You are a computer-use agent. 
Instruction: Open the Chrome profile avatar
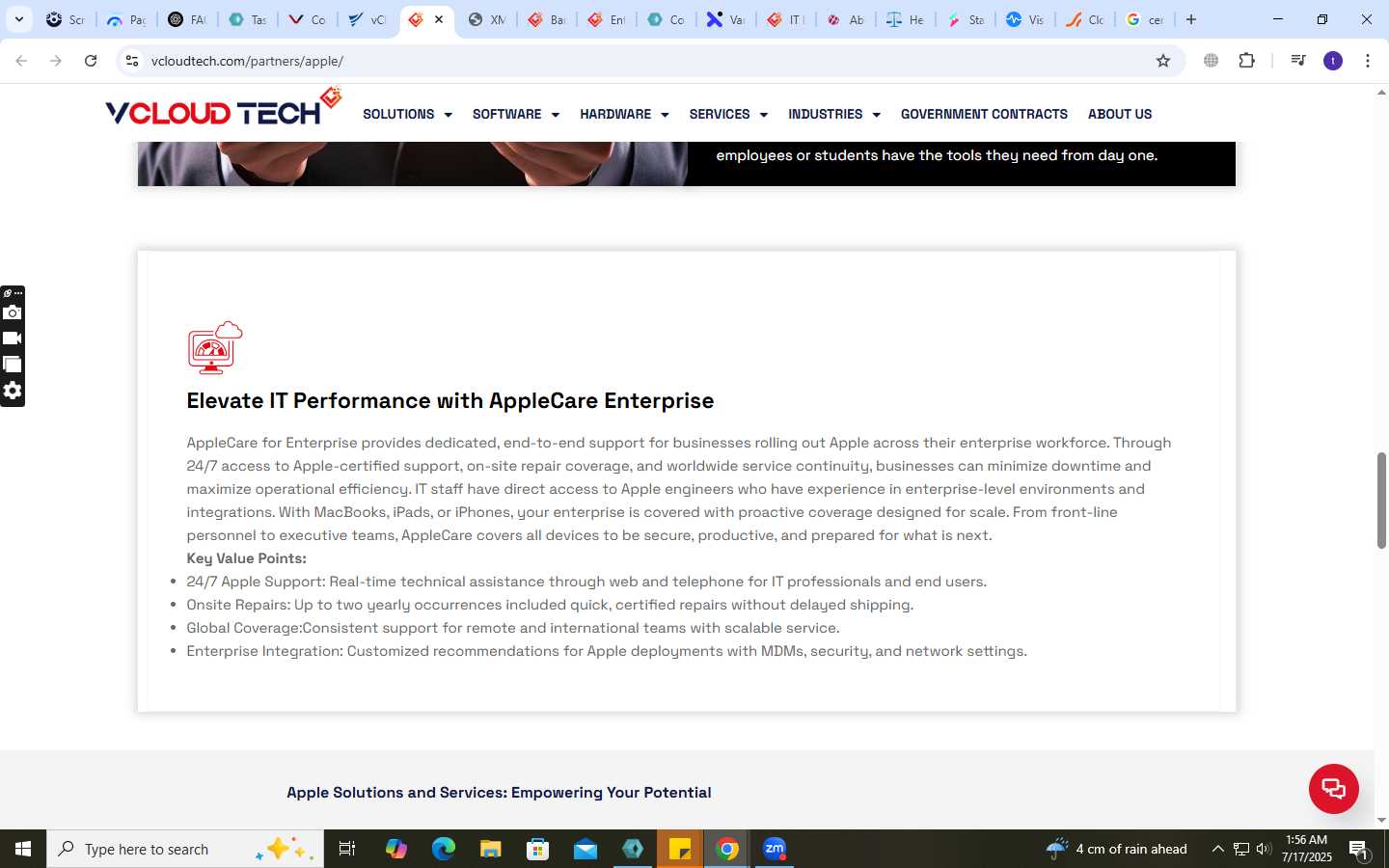1333,61
